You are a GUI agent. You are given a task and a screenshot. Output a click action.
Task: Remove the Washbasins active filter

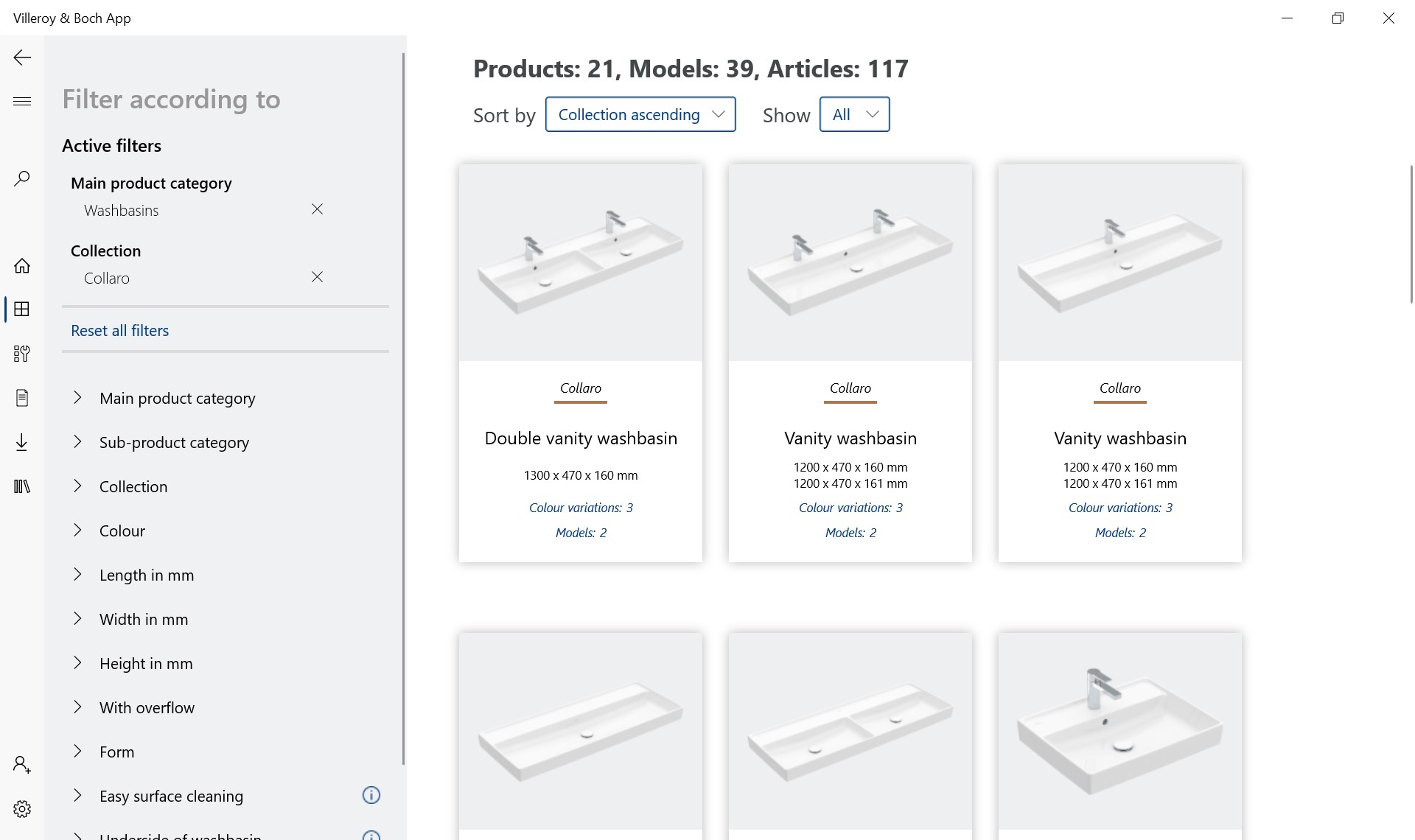pyautogui.click(x=317, y=209)
